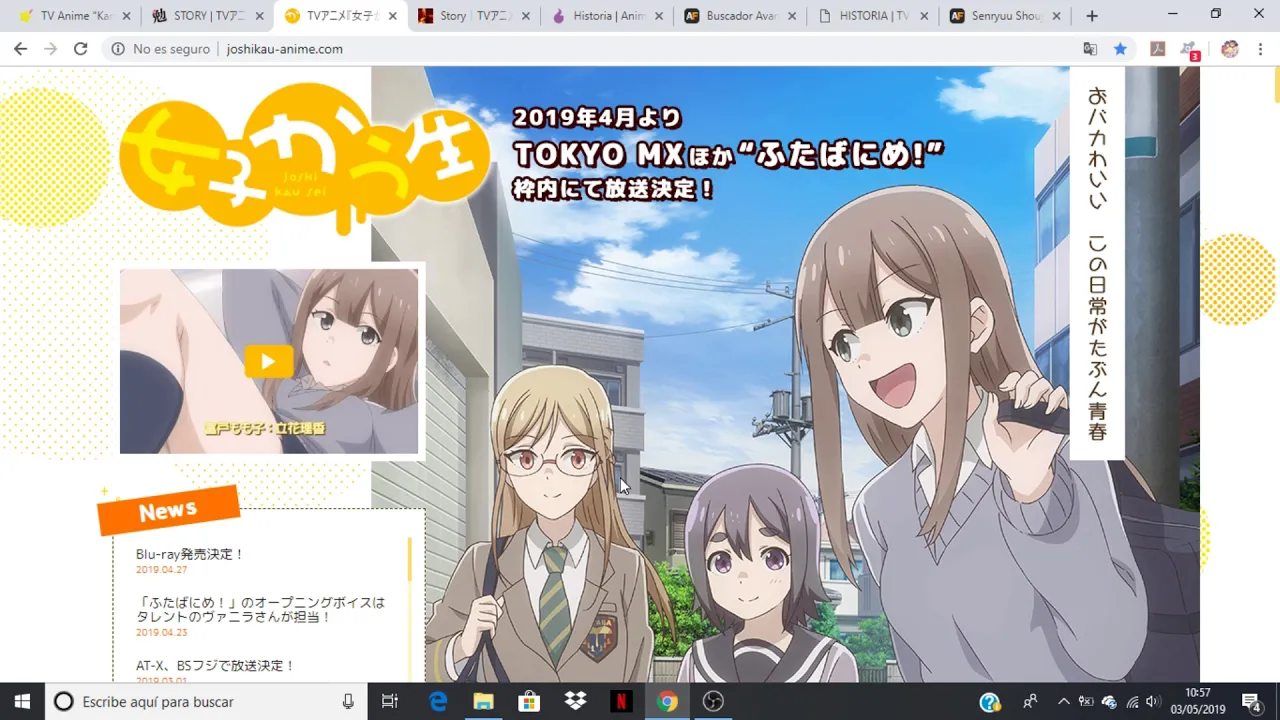Click the orange News heading
Viewport: 1280px width, 720px height.
168,511
